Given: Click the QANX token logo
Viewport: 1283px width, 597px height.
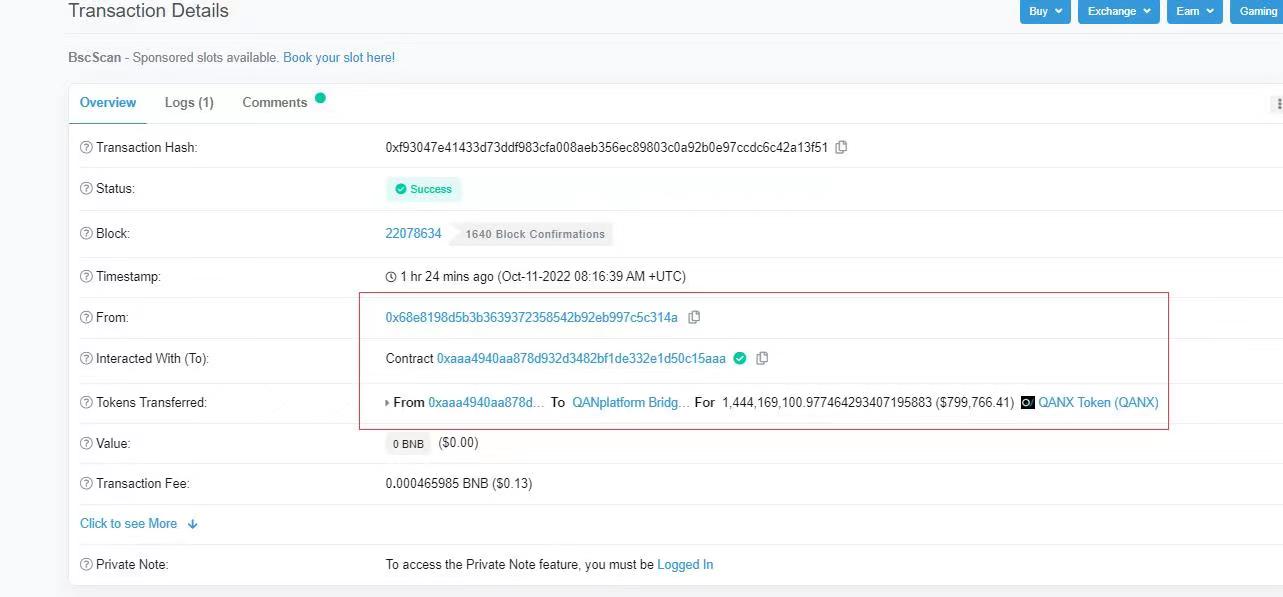Looking at the screenshot, I should point(1027,402).
